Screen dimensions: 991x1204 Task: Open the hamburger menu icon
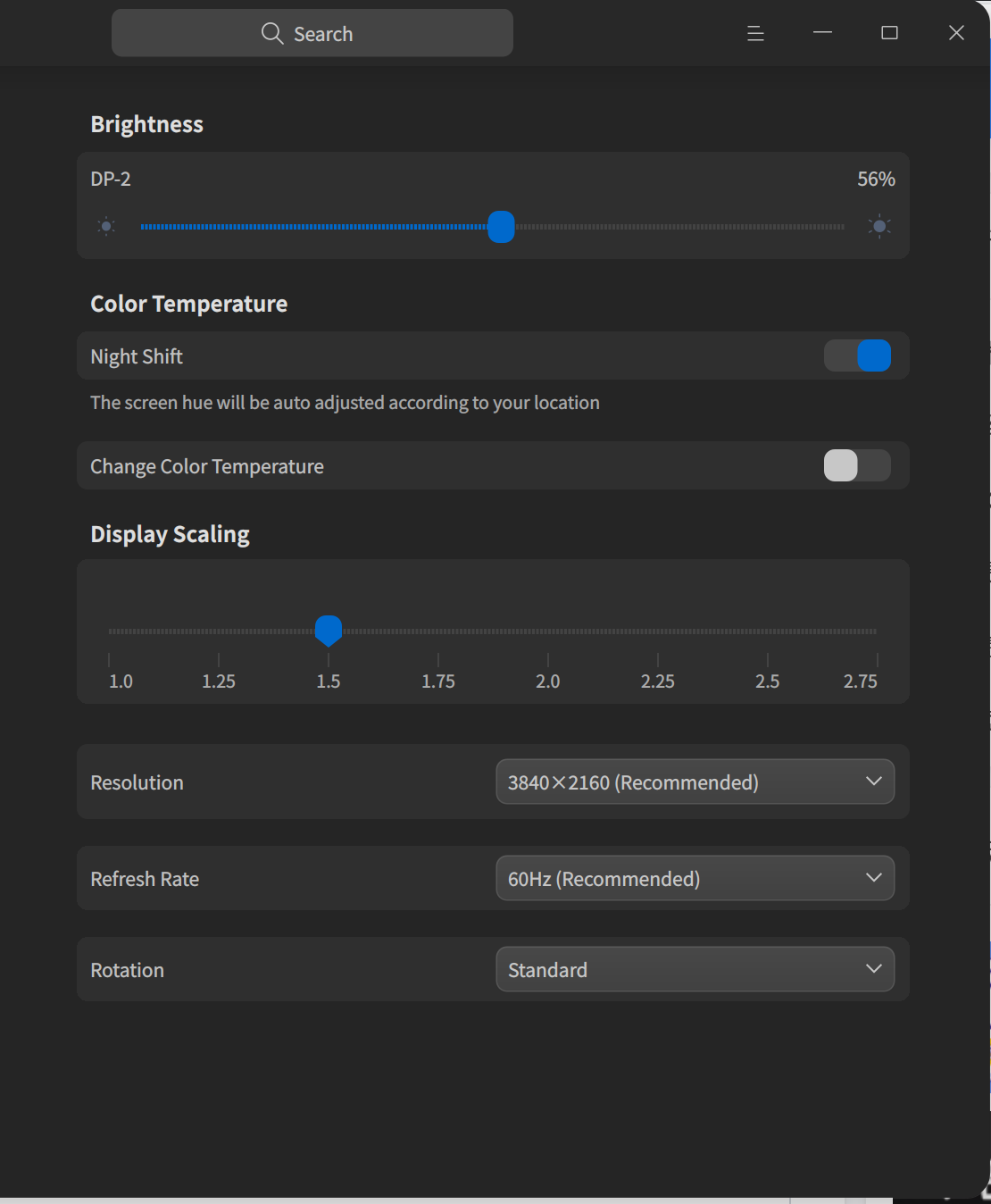[x=755, y=33]
